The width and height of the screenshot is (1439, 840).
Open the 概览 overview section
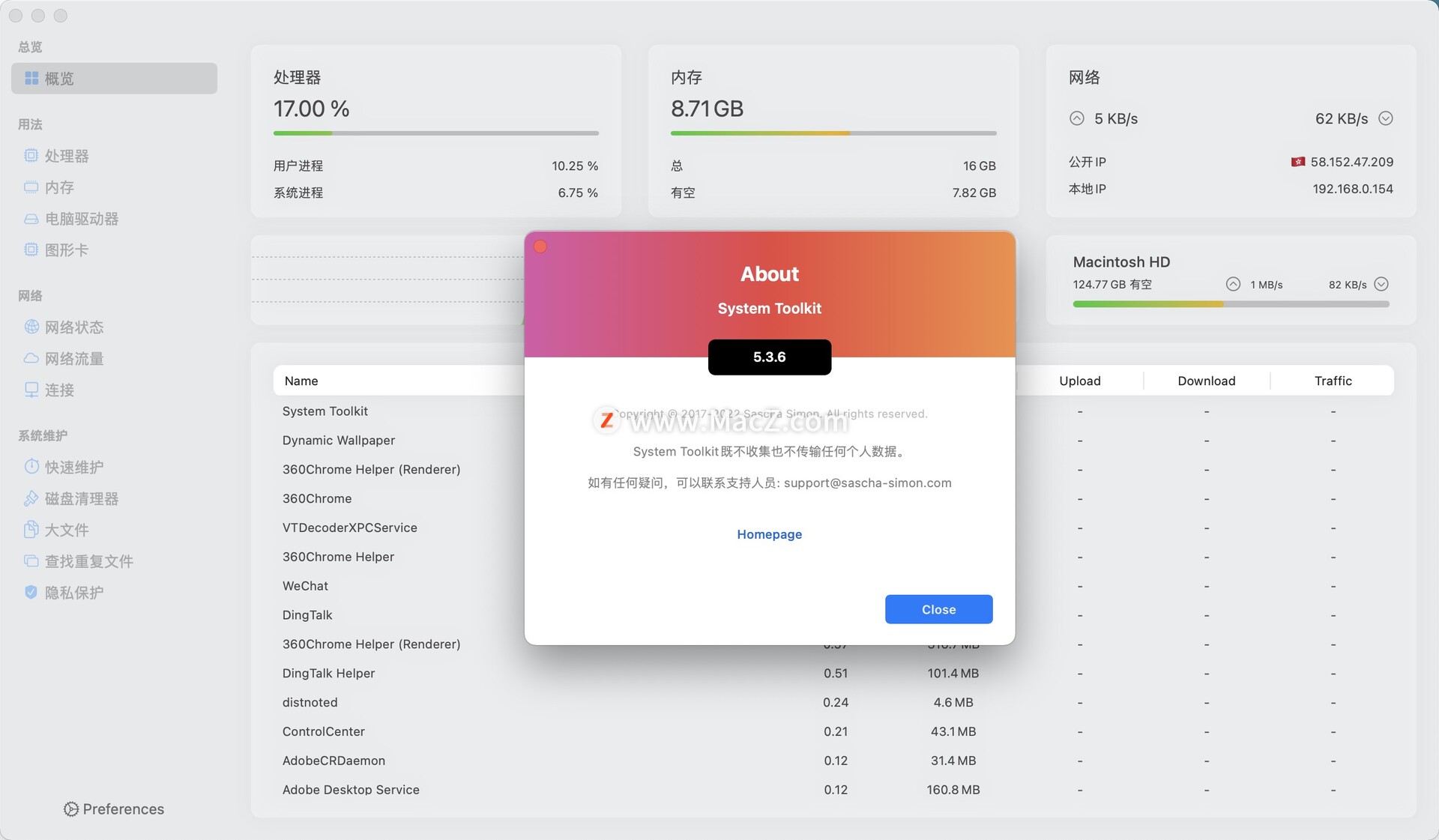point(114,78)
